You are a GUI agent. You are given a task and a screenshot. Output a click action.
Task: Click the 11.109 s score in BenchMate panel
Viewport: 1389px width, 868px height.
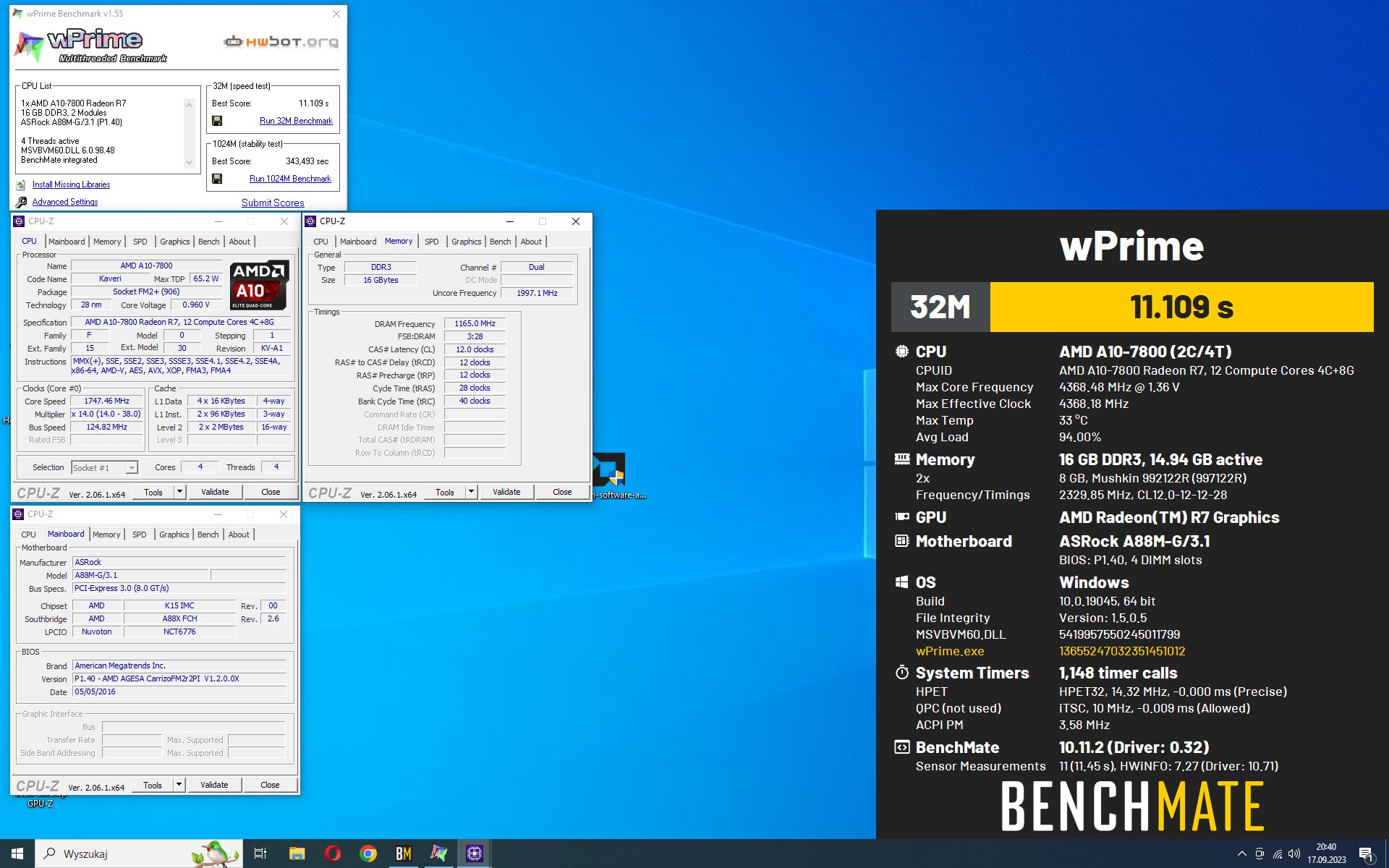tap(1181, 307)
